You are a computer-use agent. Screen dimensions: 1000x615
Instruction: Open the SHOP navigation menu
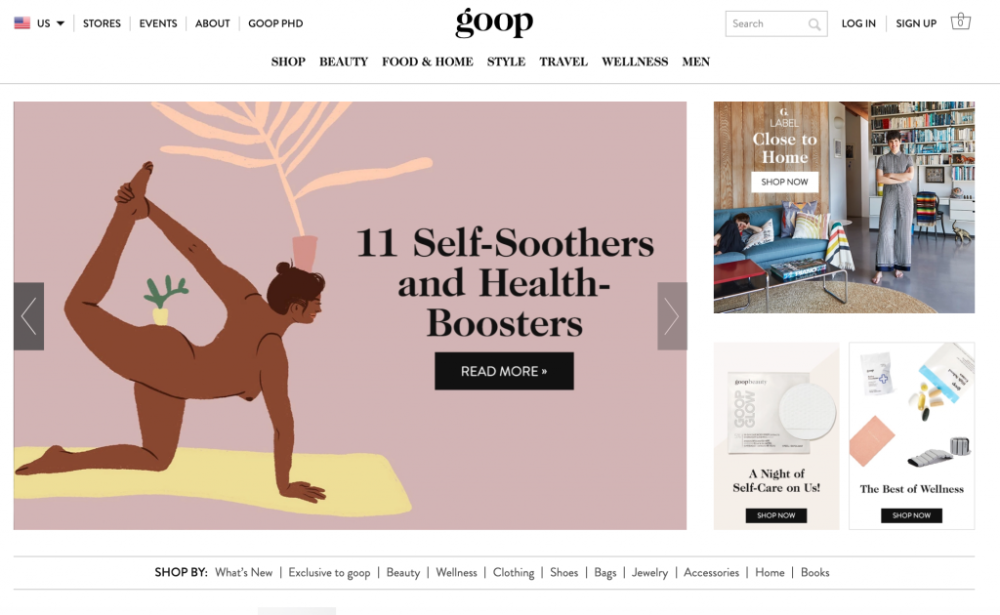(288, 62)
